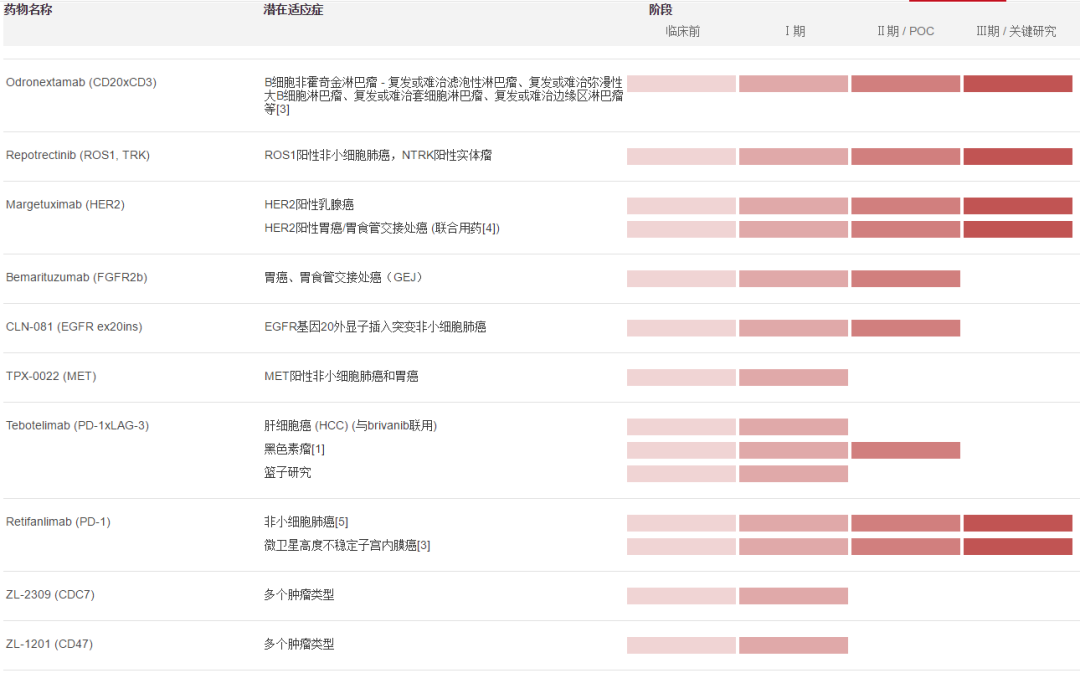Click the ZL-2309 (CDC7) drug name
The height and width of the screenshot is (673, 1080).
pos(50,595)
